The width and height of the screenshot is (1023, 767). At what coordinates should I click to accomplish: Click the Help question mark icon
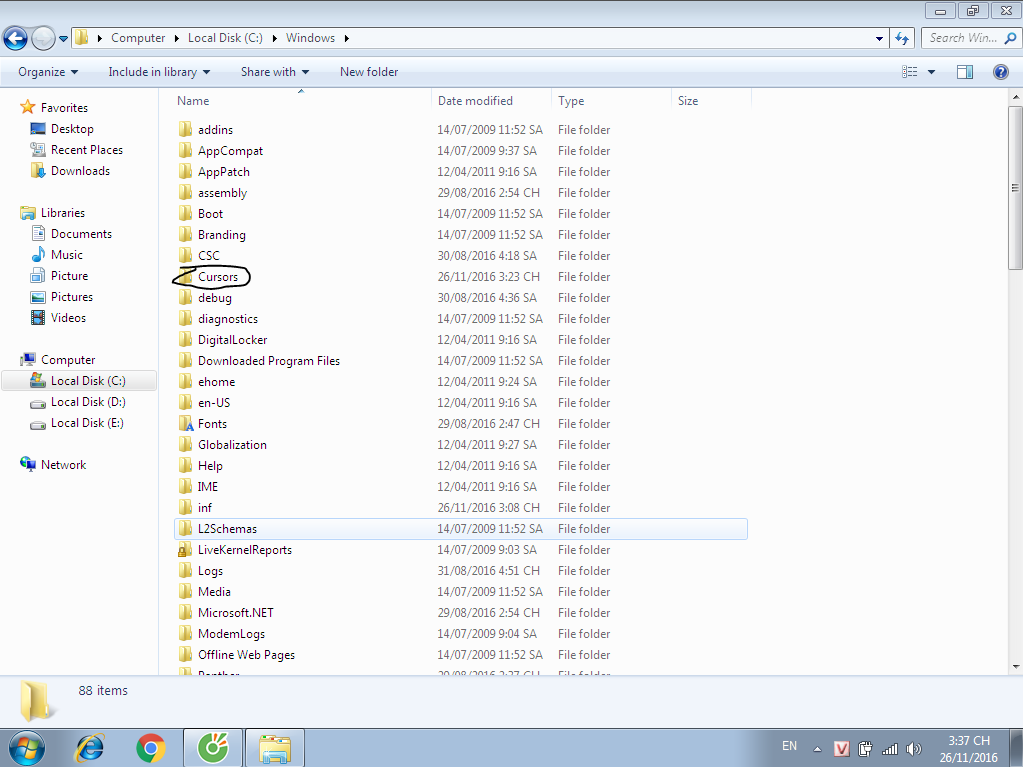pyautogui.click(x=1000, y=72)
